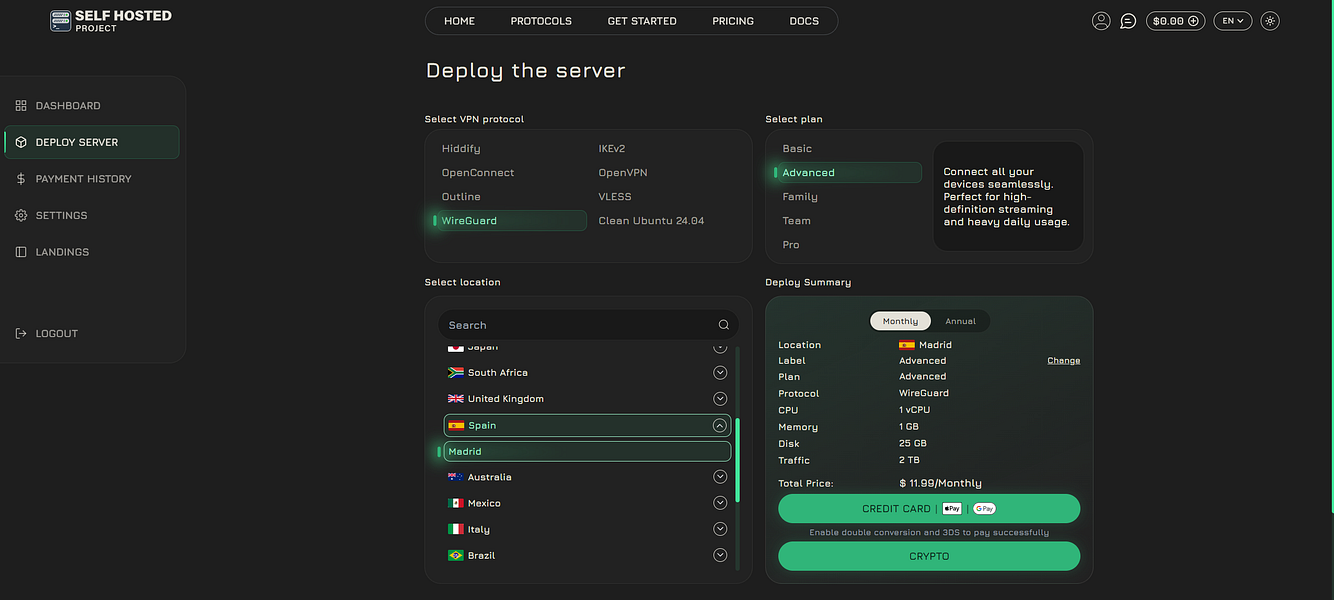Viewport: 1334px width, 600px height.
Task: Open the DOCS nav item
Action: pyautogui.click(x=804, y=21)
